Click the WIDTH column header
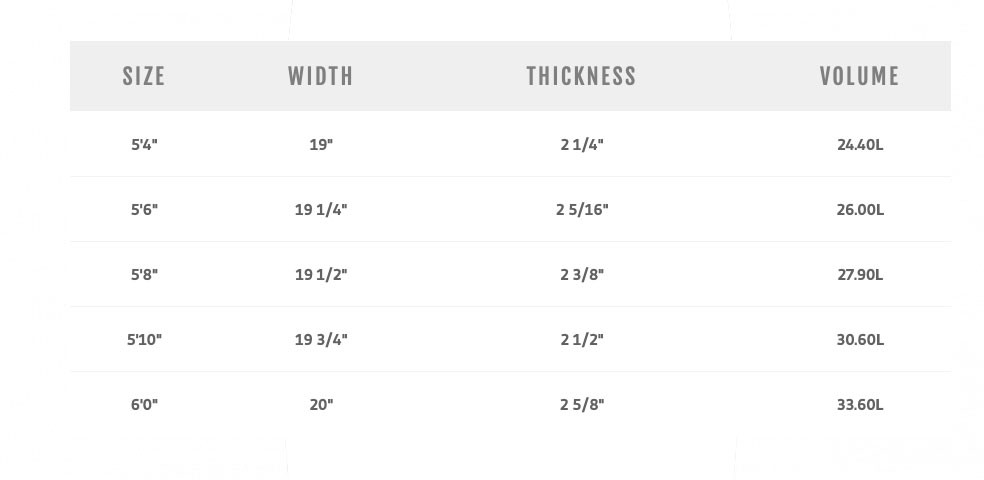This screenshot has width=984, height=480. (321, 76)
